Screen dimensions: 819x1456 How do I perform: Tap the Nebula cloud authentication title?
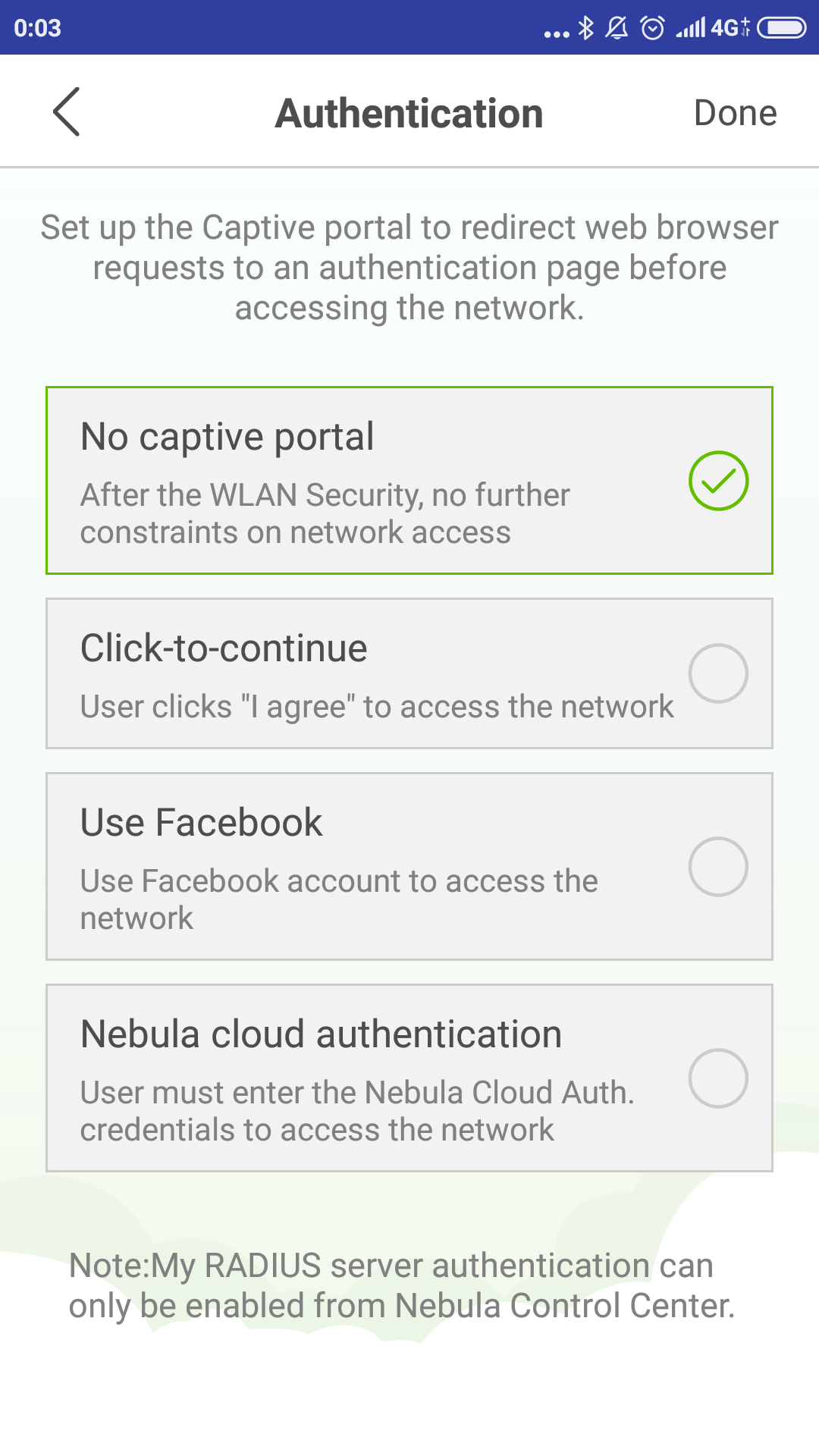coord(321,1034)
